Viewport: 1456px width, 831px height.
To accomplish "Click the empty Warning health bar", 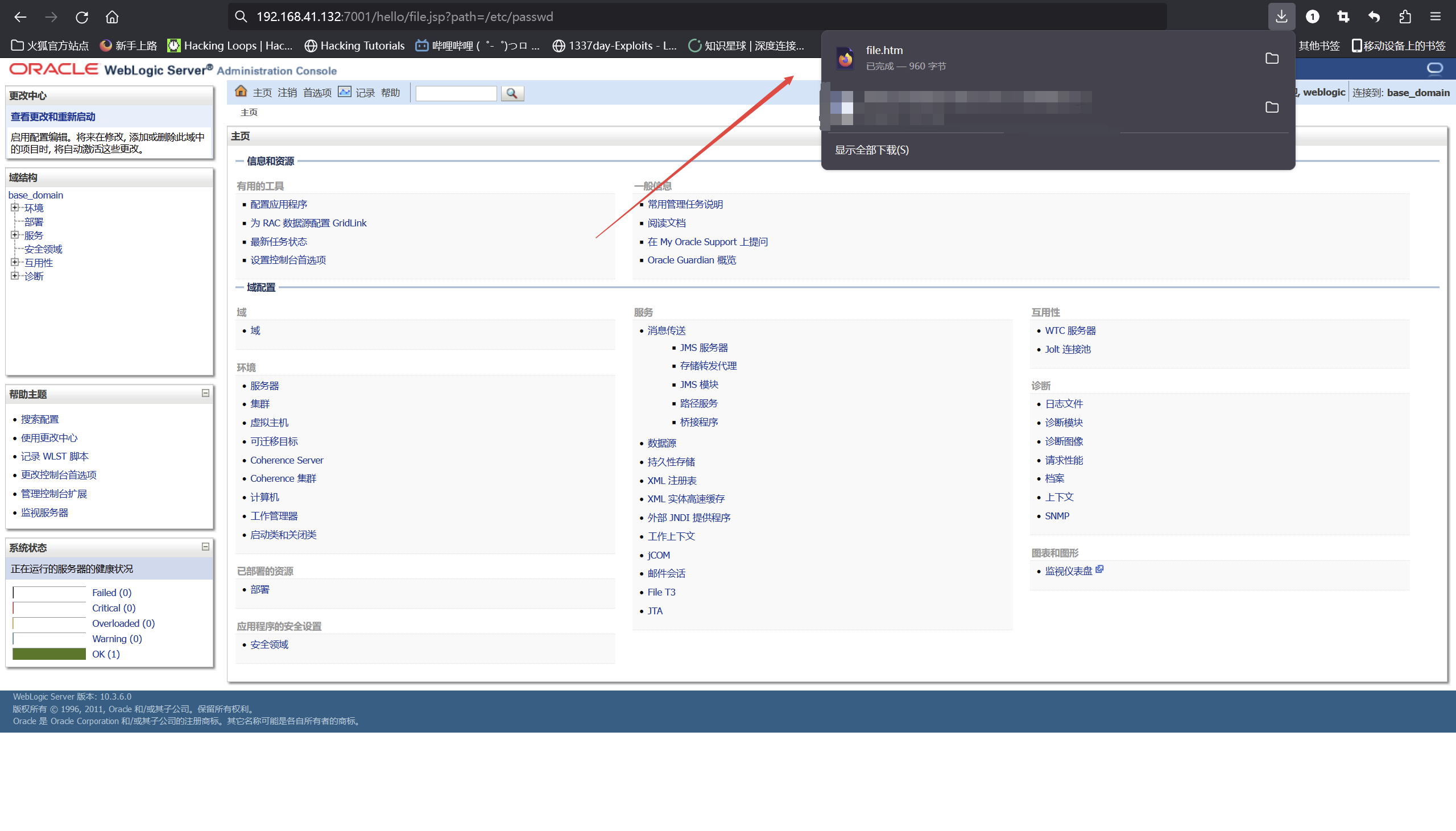I will coord(49,639).
